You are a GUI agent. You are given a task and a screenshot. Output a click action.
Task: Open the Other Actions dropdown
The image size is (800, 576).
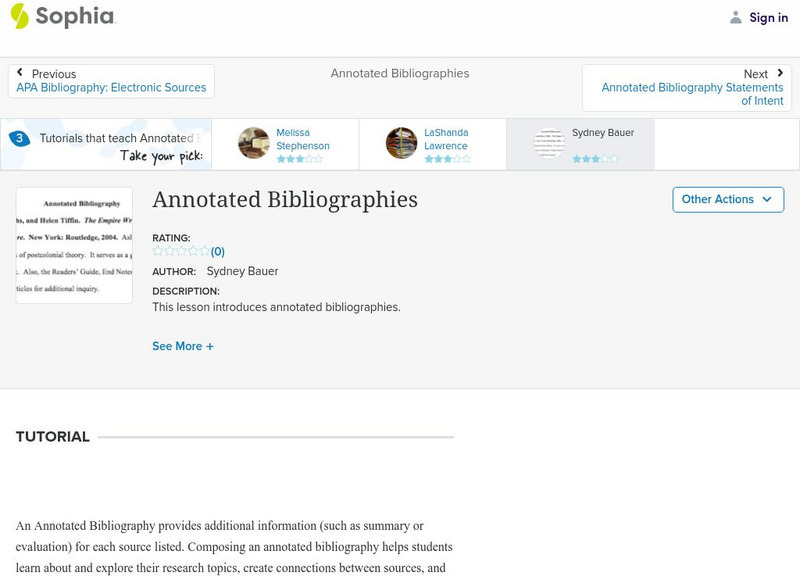coord(727,199)
